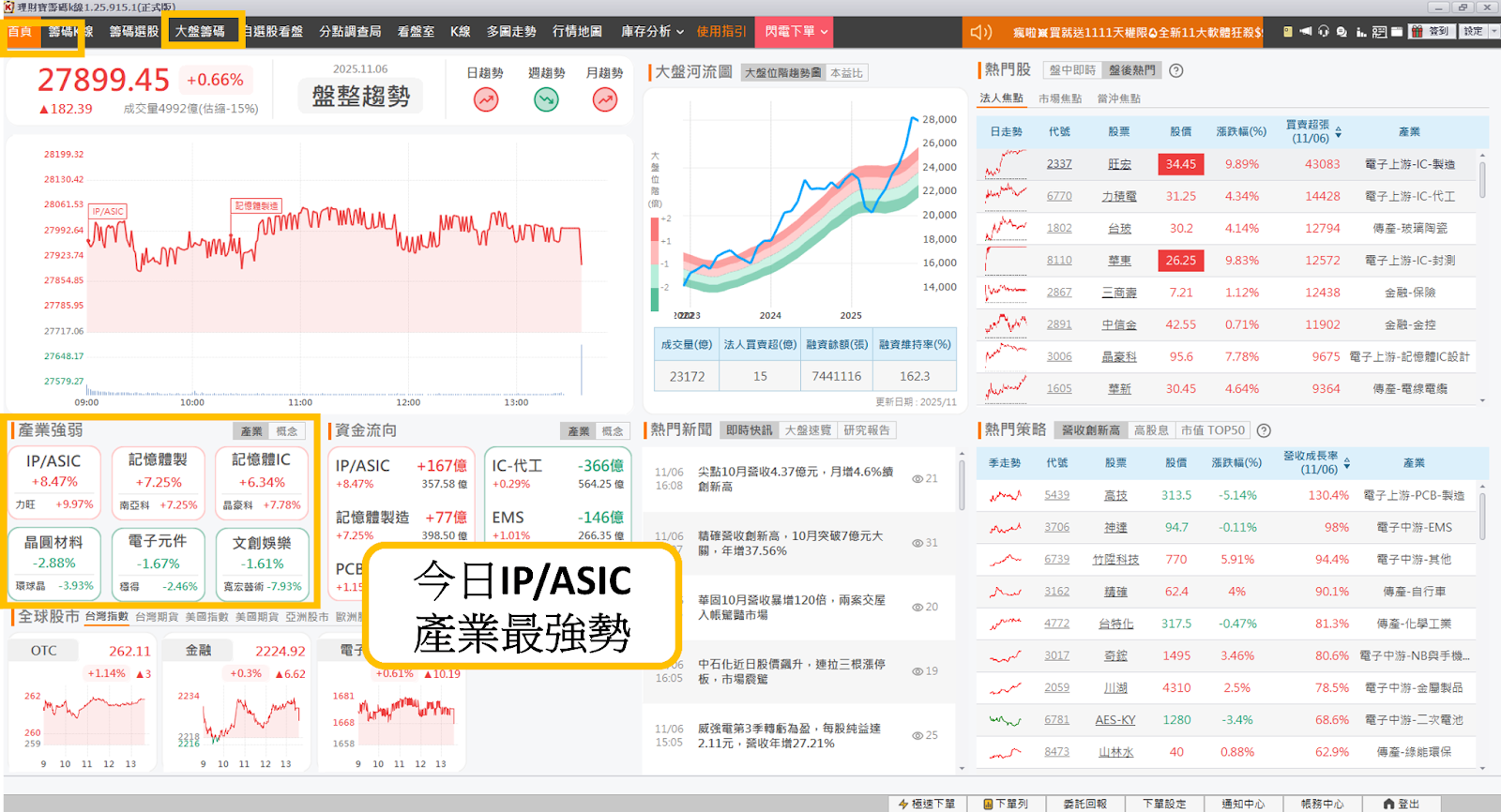The height and width of the screenshot is (812, 1501).
Task: Open help icon beside 熱門策略 tabs
Action: (x=1264, y=430)
